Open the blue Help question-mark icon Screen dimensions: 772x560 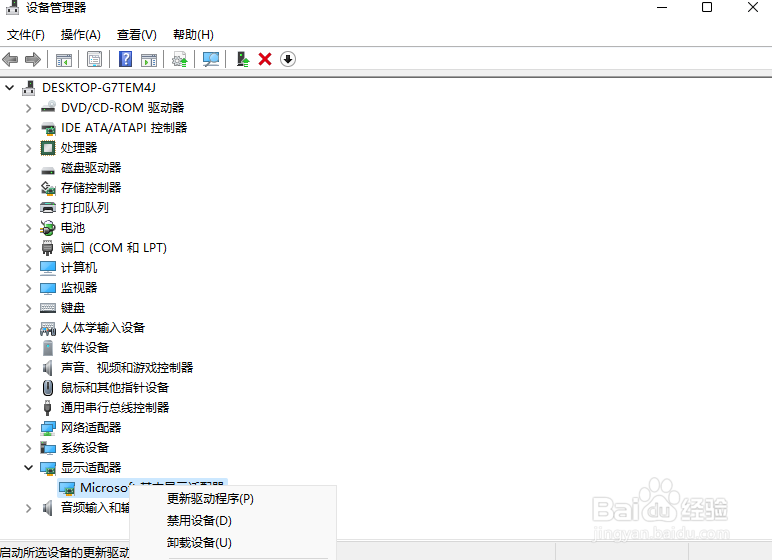tap(126, 59)
